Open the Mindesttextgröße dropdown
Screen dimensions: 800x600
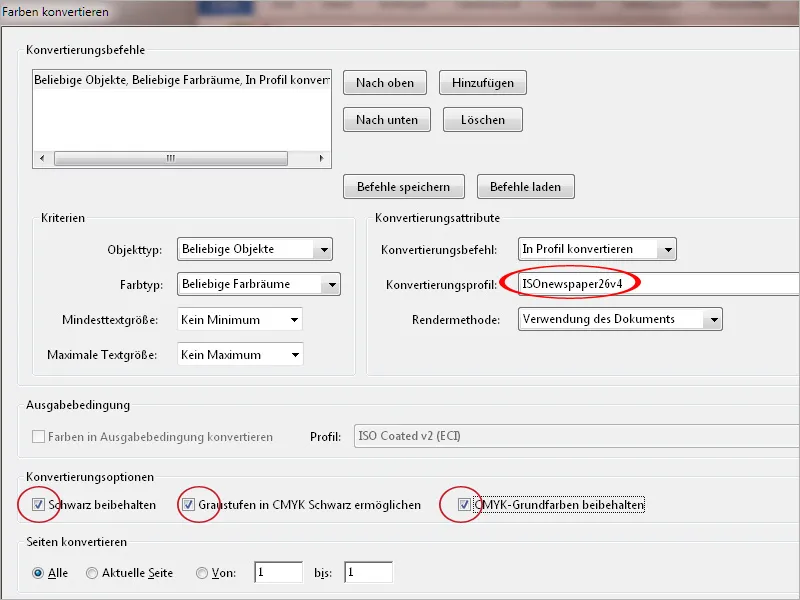240,319
